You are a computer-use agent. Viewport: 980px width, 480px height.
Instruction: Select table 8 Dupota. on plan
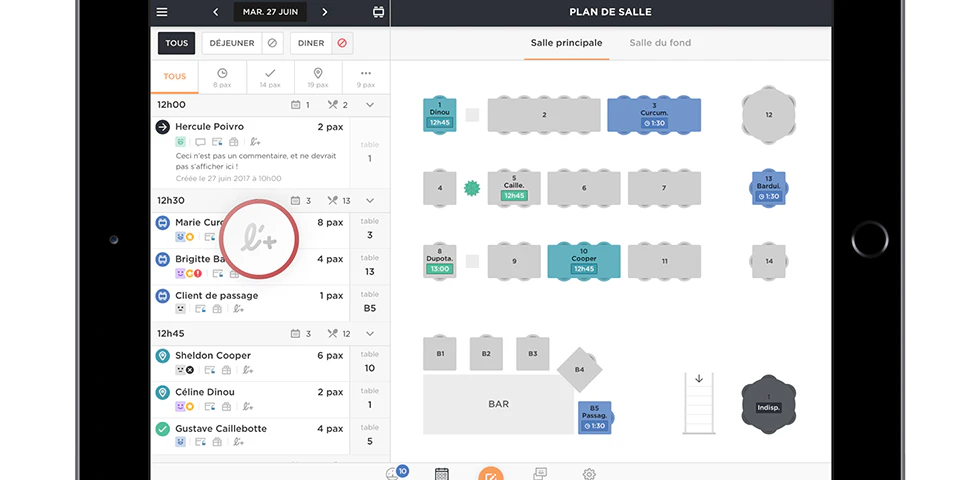[x=439, y=261]
